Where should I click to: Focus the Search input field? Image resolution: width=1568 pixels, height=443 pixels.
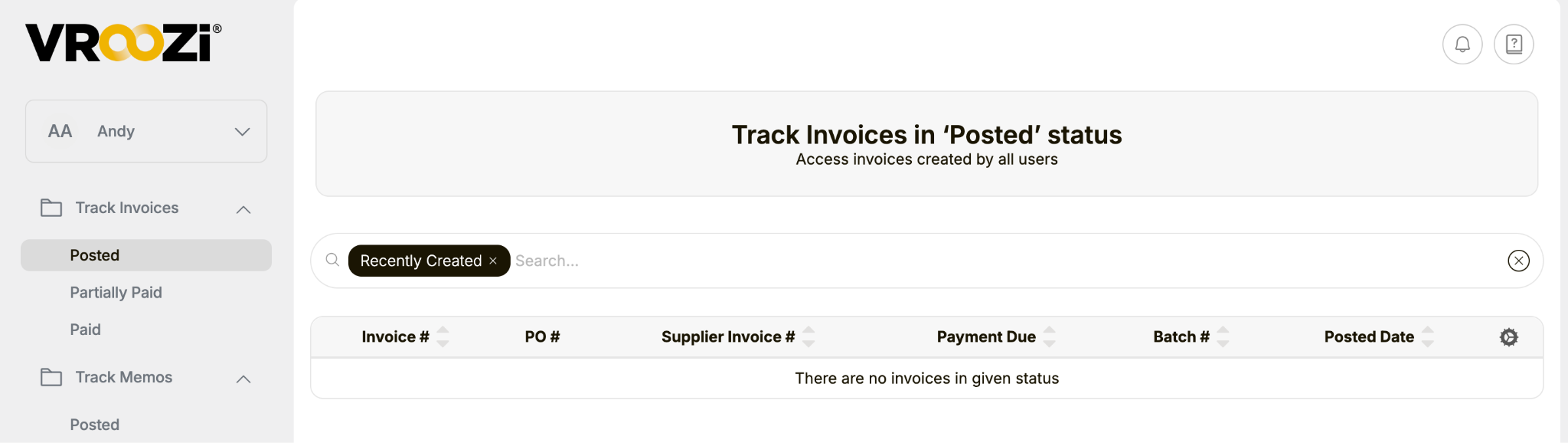[1007, 261]
